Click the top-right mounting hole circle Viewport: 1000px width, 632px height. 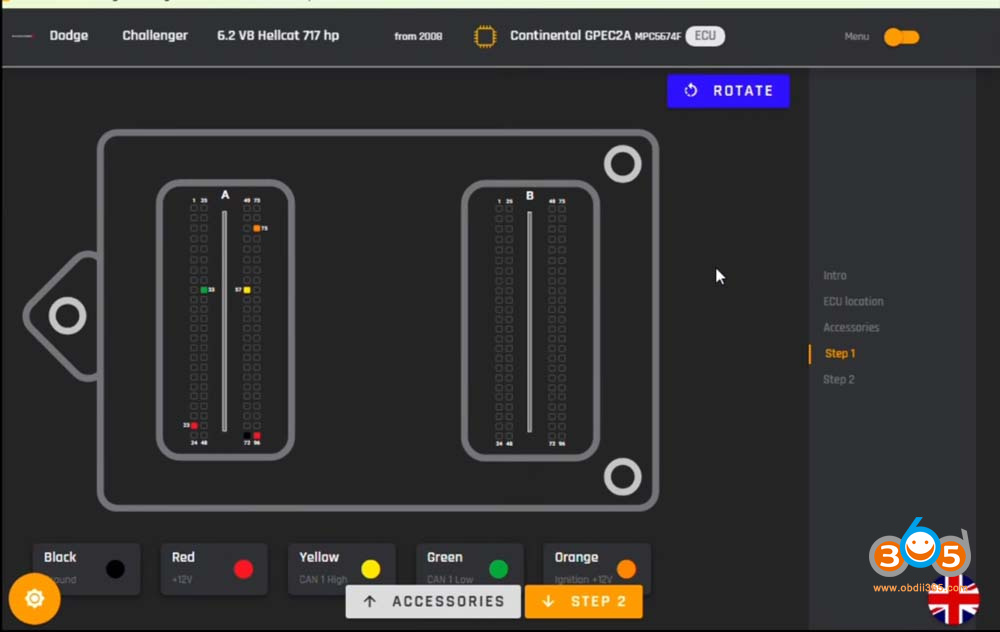[x=622, y=164]
